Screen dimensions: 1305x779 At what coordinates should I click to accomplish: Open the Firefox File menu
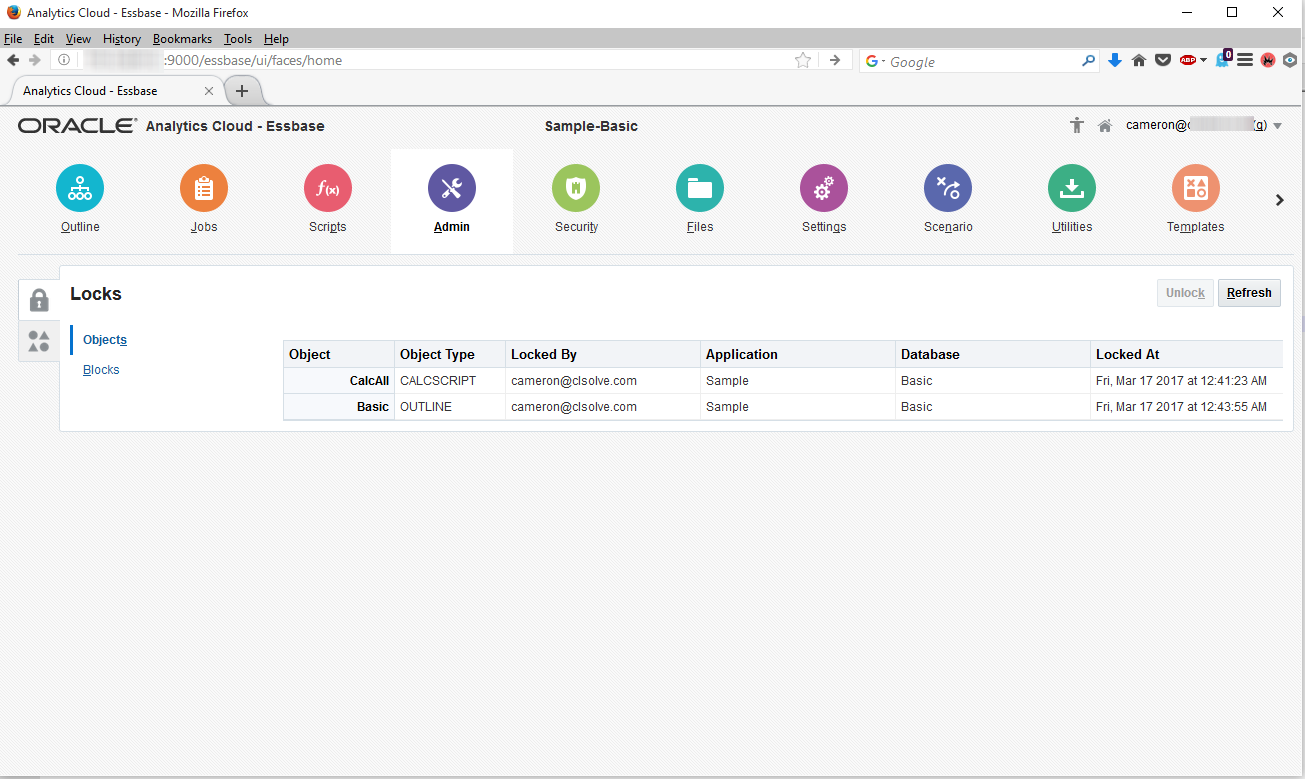13,39
